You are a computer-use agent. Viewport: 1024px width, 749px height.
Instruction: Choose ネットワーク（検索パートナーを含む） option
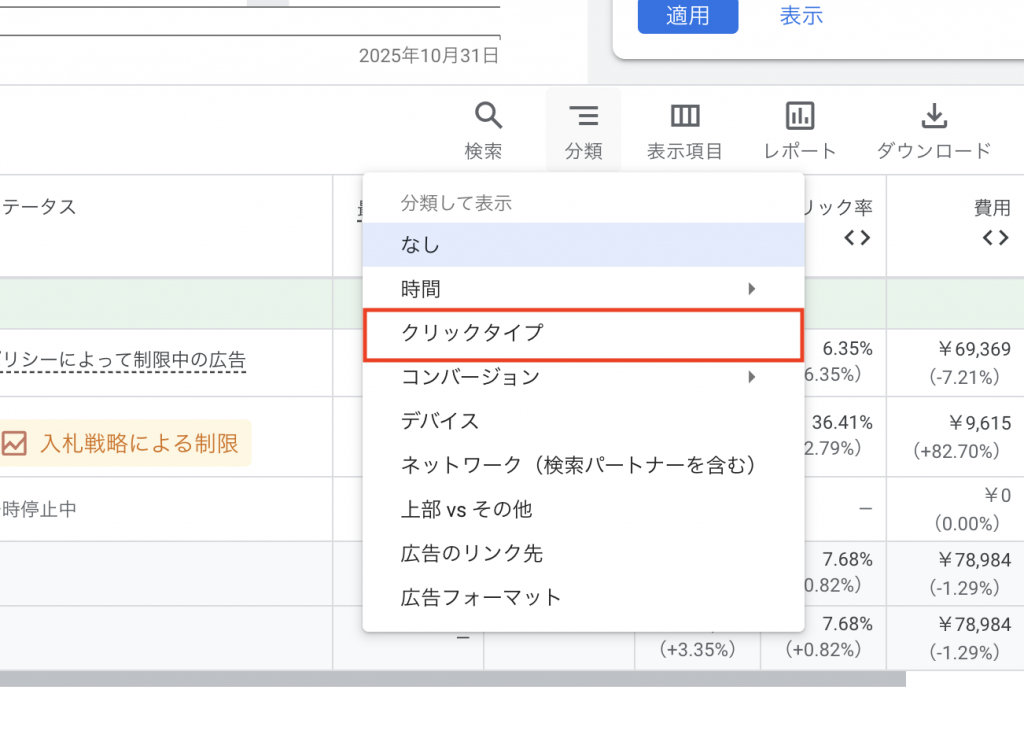(578, 465)
